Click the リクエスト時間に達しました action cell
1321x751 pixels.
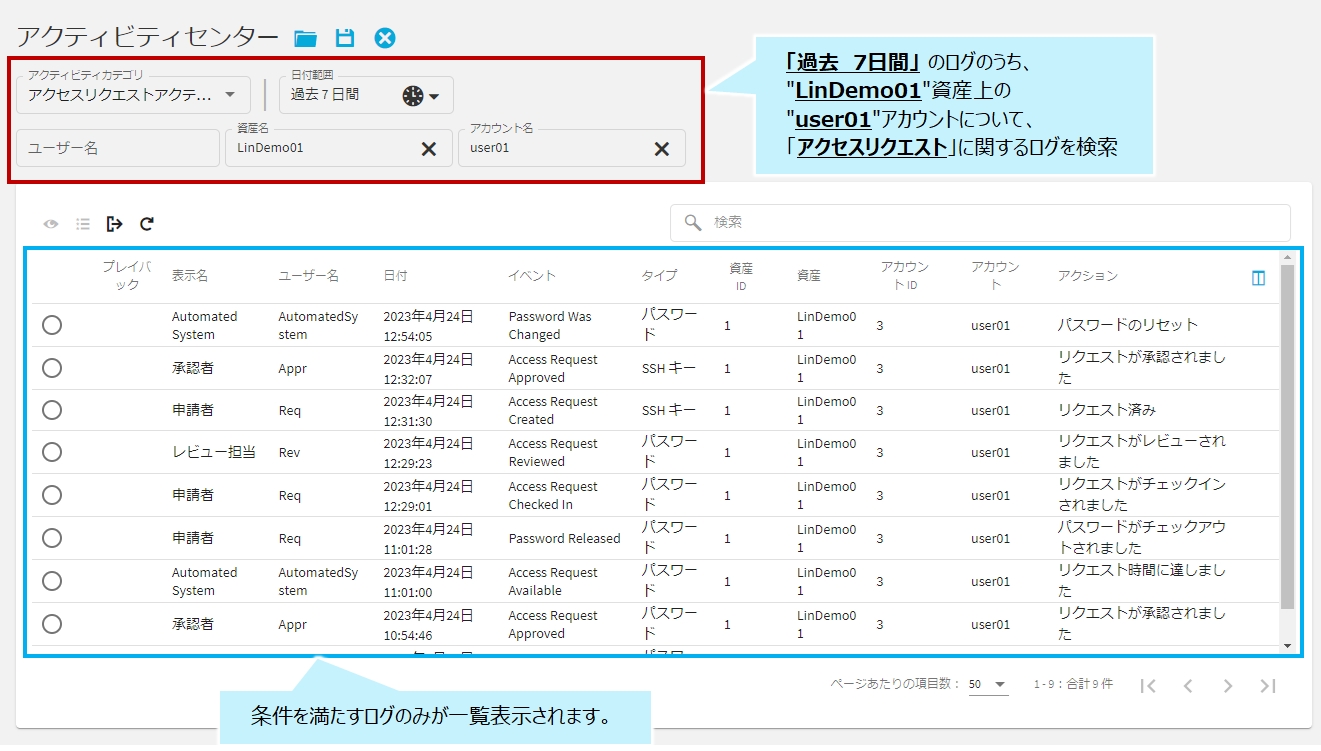coord(1142,581)
